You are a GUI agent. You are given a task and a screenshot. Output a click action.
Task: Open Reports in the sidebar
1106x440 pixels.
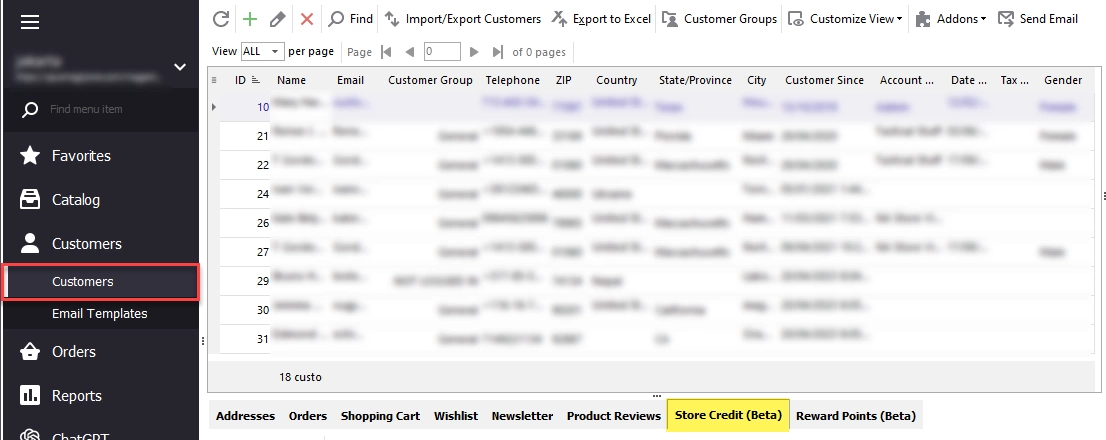tap(76, 396)
